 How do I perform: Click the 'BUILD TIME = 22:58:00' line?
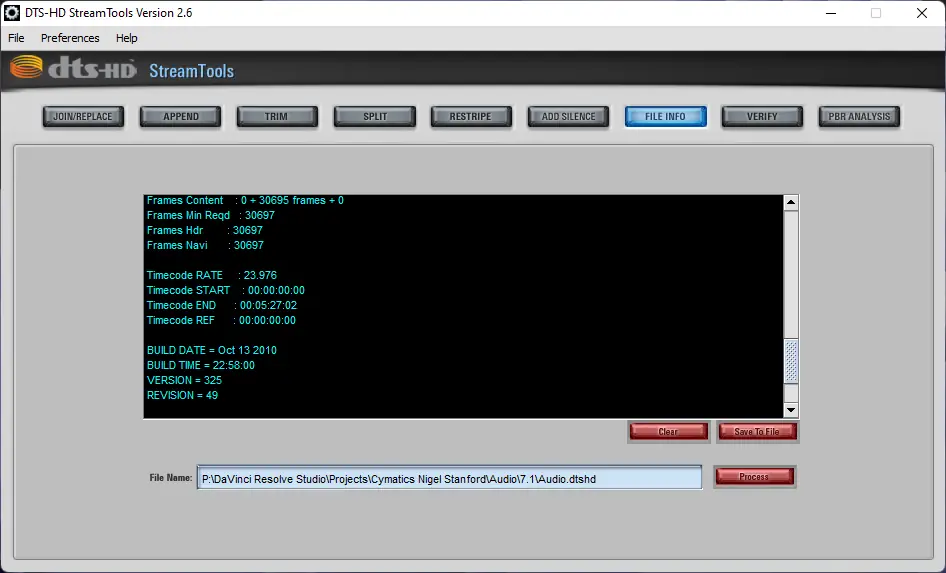[x=201, y=366]
